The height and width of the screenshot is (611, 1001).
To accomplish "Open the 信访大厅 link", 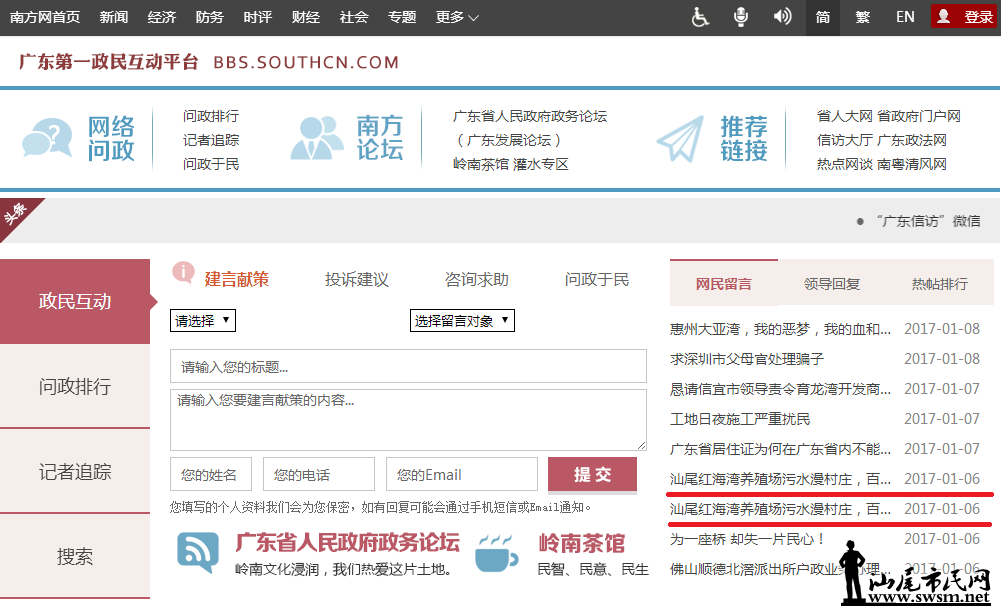I will pyautogui.click(x=845, y=140).
